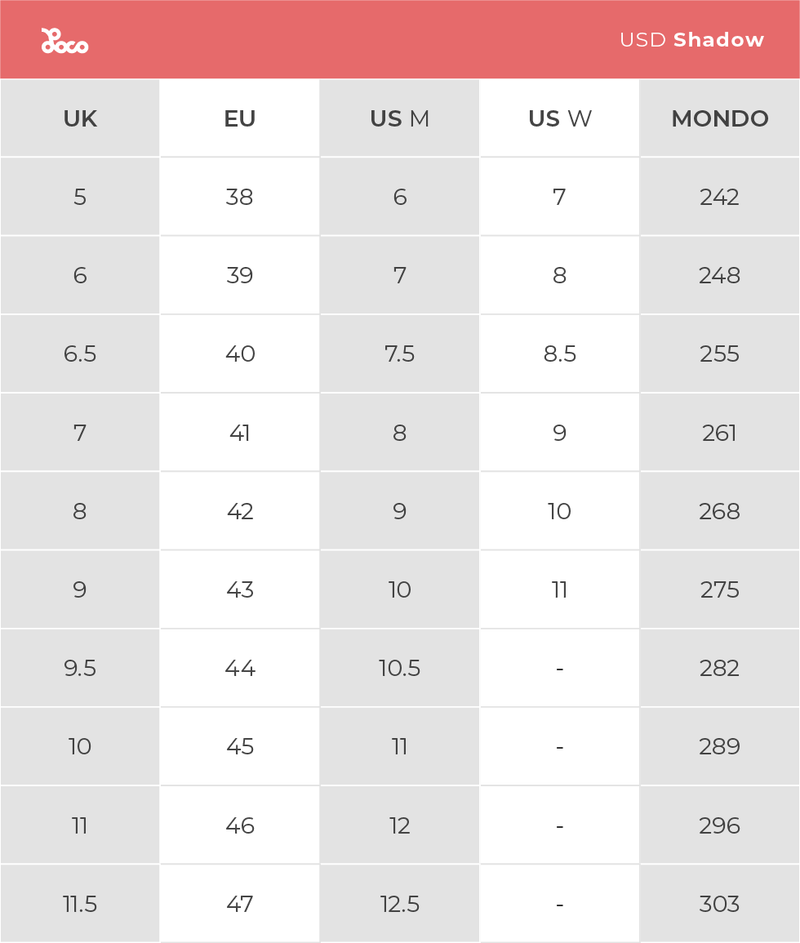800x943 pixels.
Task: Select the MONDO column header
Action: point(720,118)
